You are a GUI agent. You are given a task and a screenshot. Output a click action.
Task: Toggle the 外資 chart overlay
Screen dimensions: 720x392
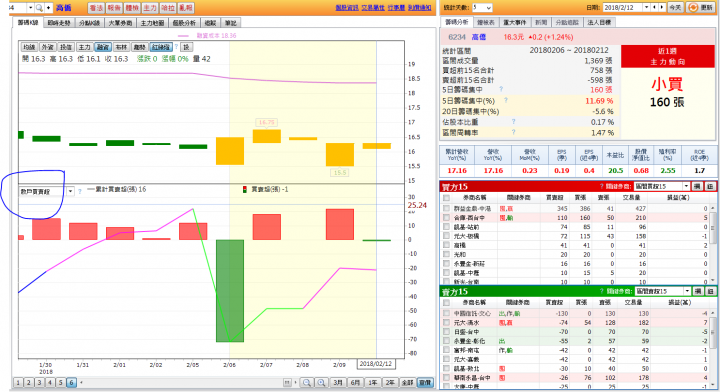coord(47,47)
